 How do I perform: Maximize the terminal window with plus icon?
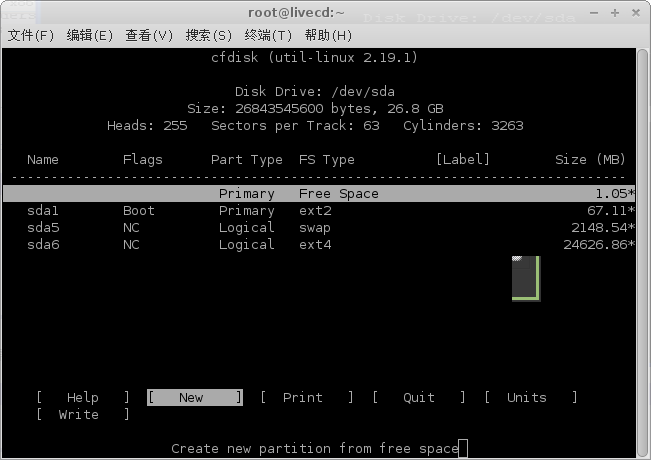tap(615, 13)
